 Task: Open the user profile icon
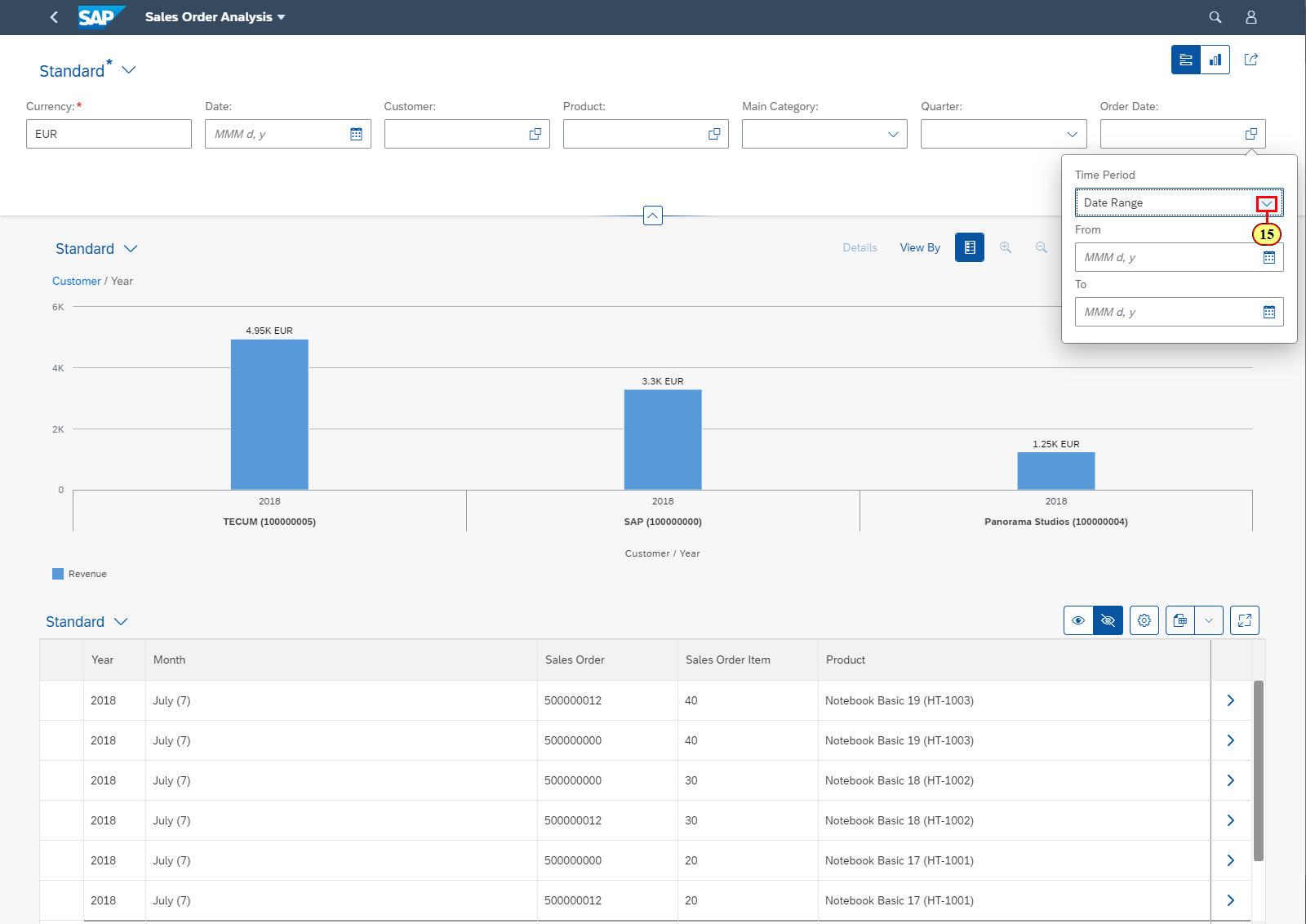pyautogui.click(x=1250, y=17)
